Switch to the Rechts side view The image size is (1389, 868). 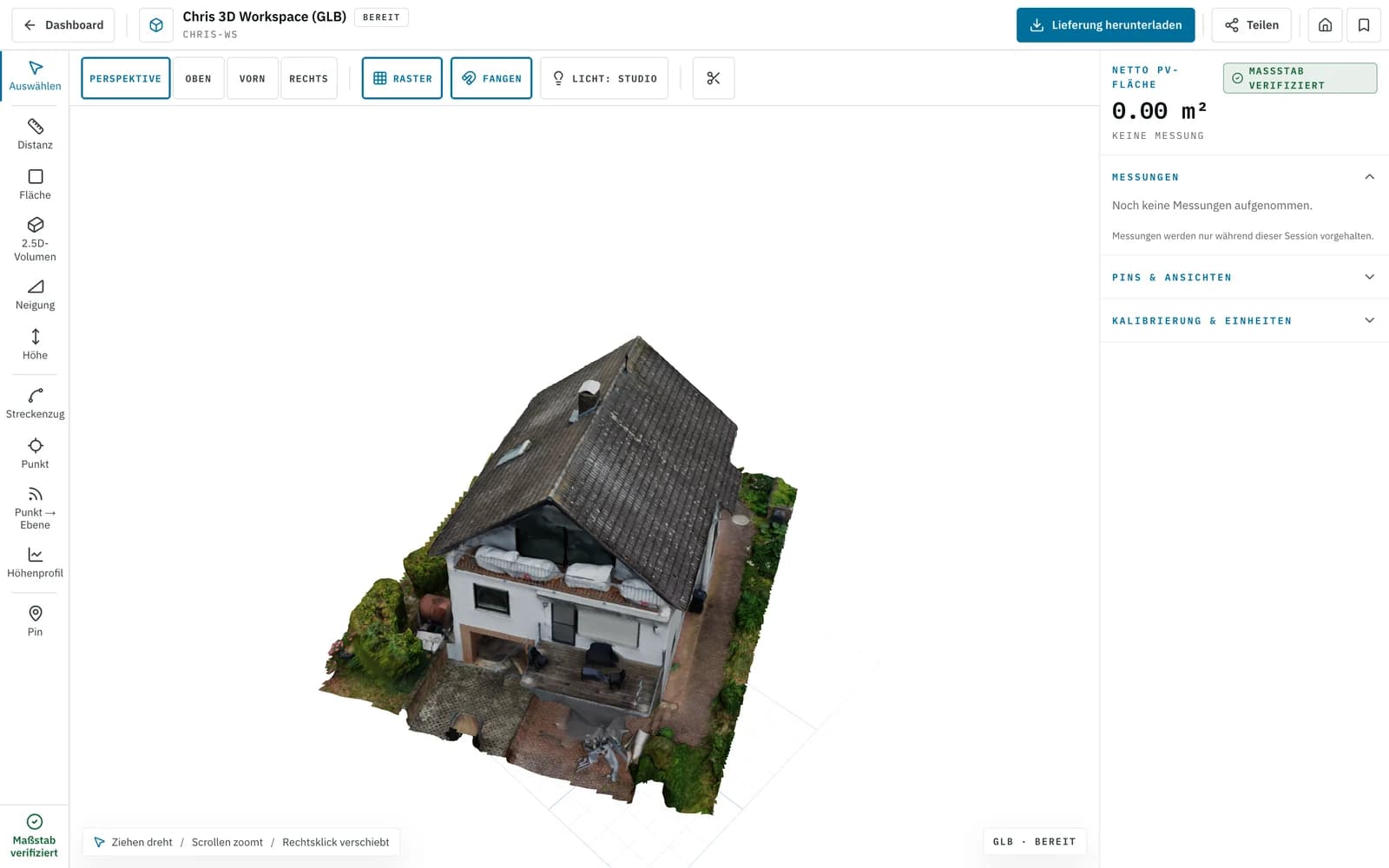coord(309,78)
